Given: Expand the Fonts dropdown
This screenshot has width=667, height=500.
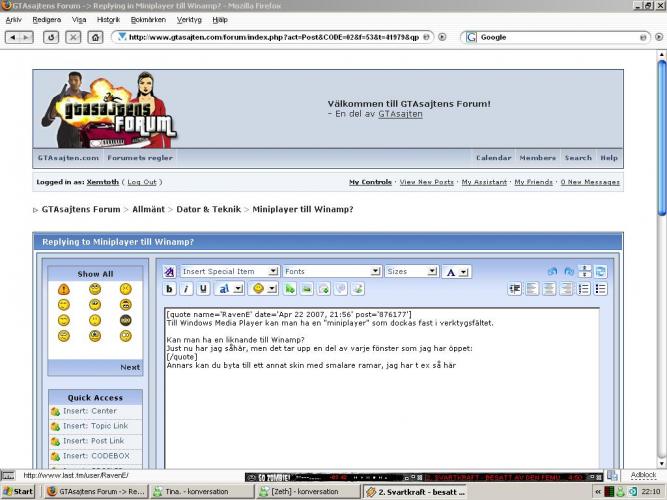Looking at the screenshot, I should click(331, 271).
